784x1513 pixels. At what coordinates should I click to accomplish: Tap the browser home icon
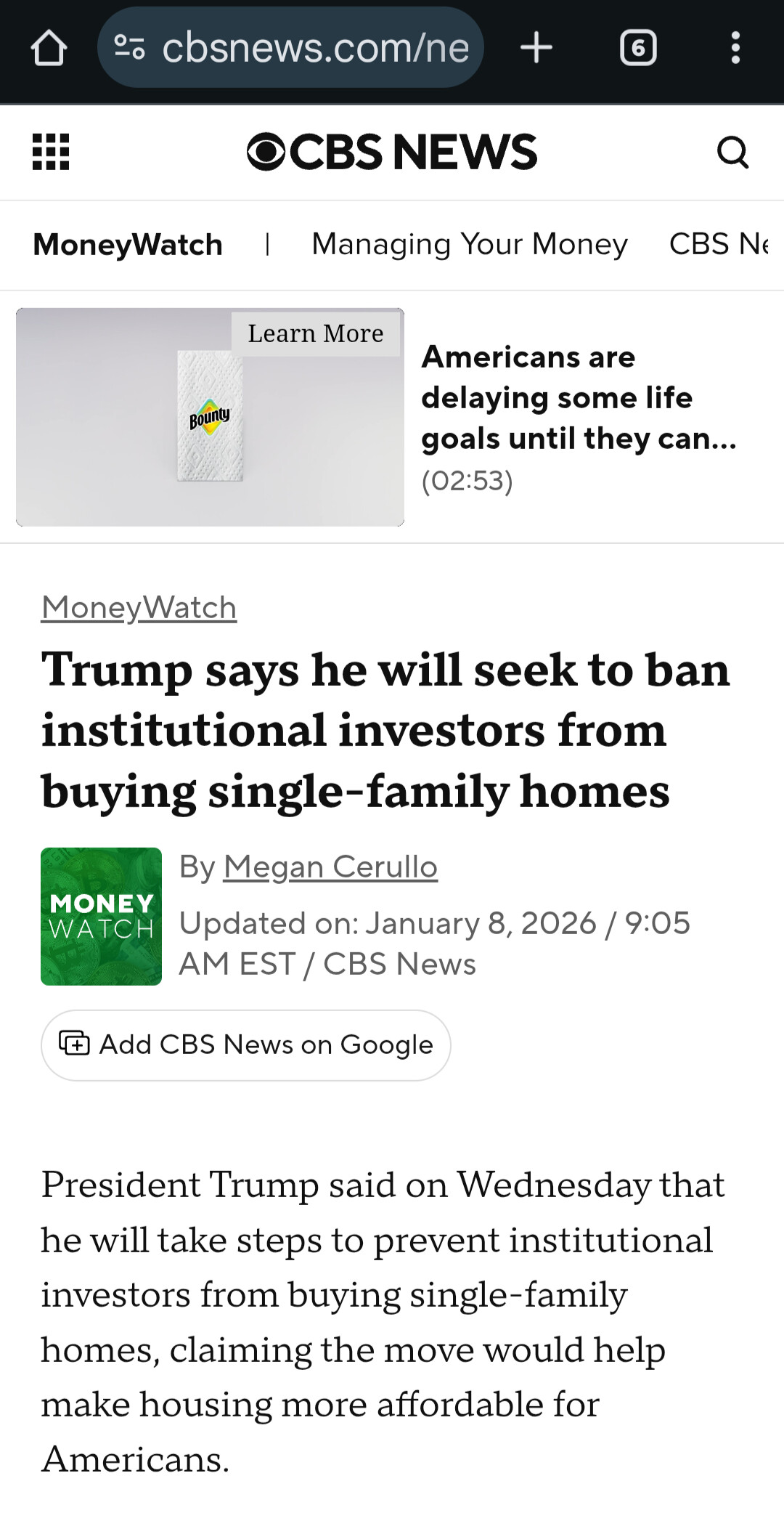pos(49,49)
